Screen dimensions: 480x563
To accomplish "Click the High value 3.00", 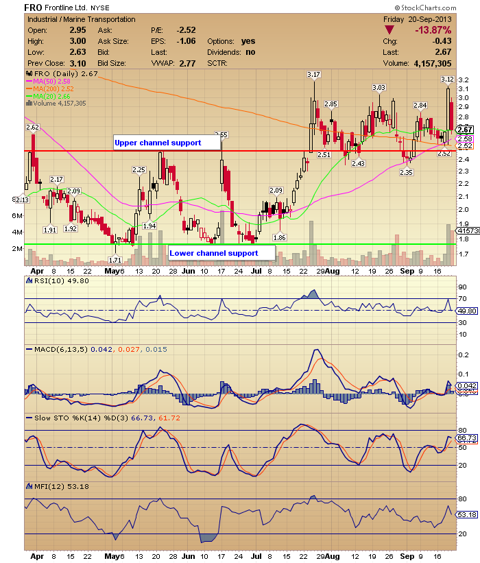I will (x=78, y=41).
